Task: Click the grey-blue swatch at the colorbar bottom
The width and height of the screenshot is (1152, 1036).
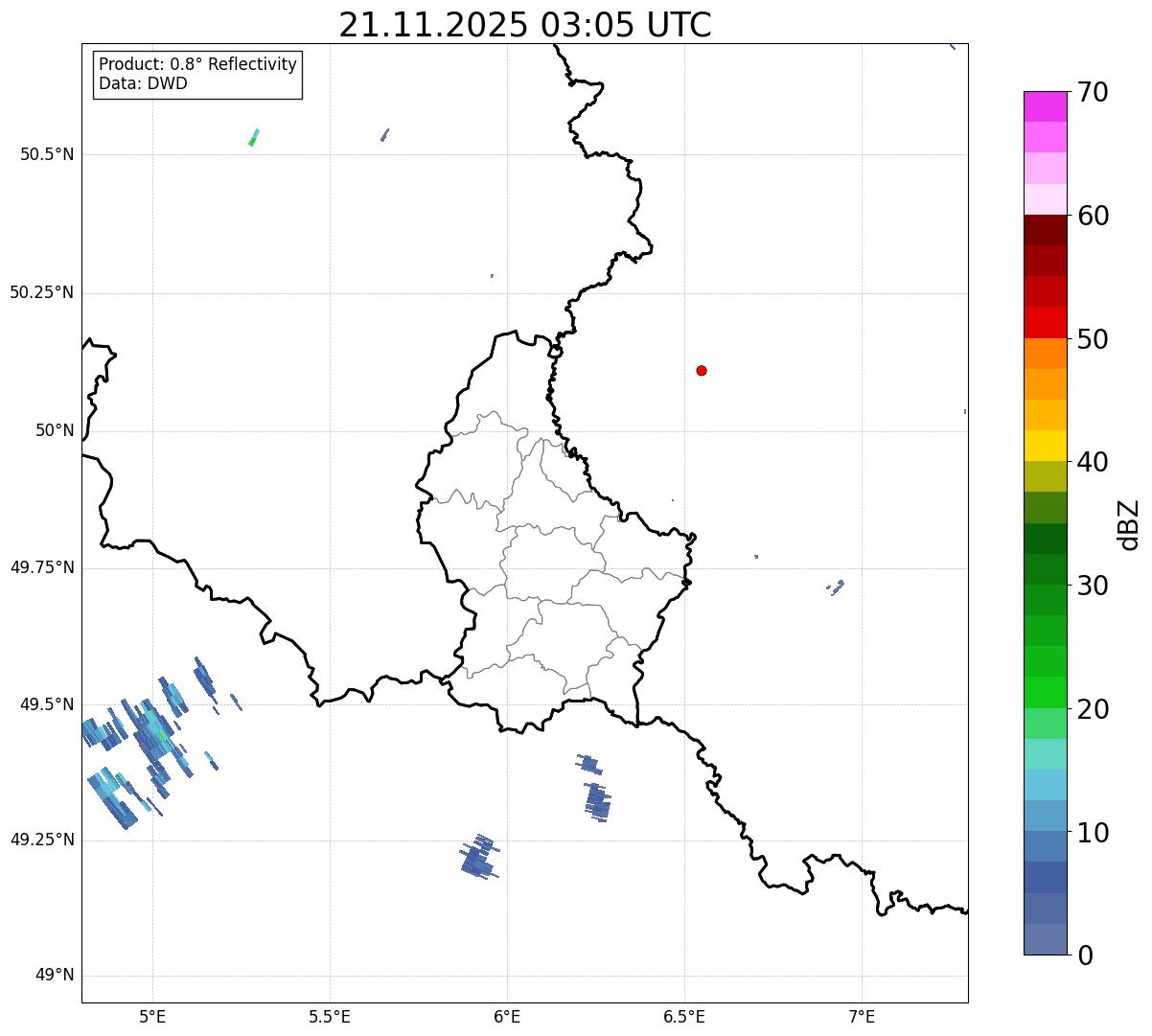Action: tap(1045, 939)
